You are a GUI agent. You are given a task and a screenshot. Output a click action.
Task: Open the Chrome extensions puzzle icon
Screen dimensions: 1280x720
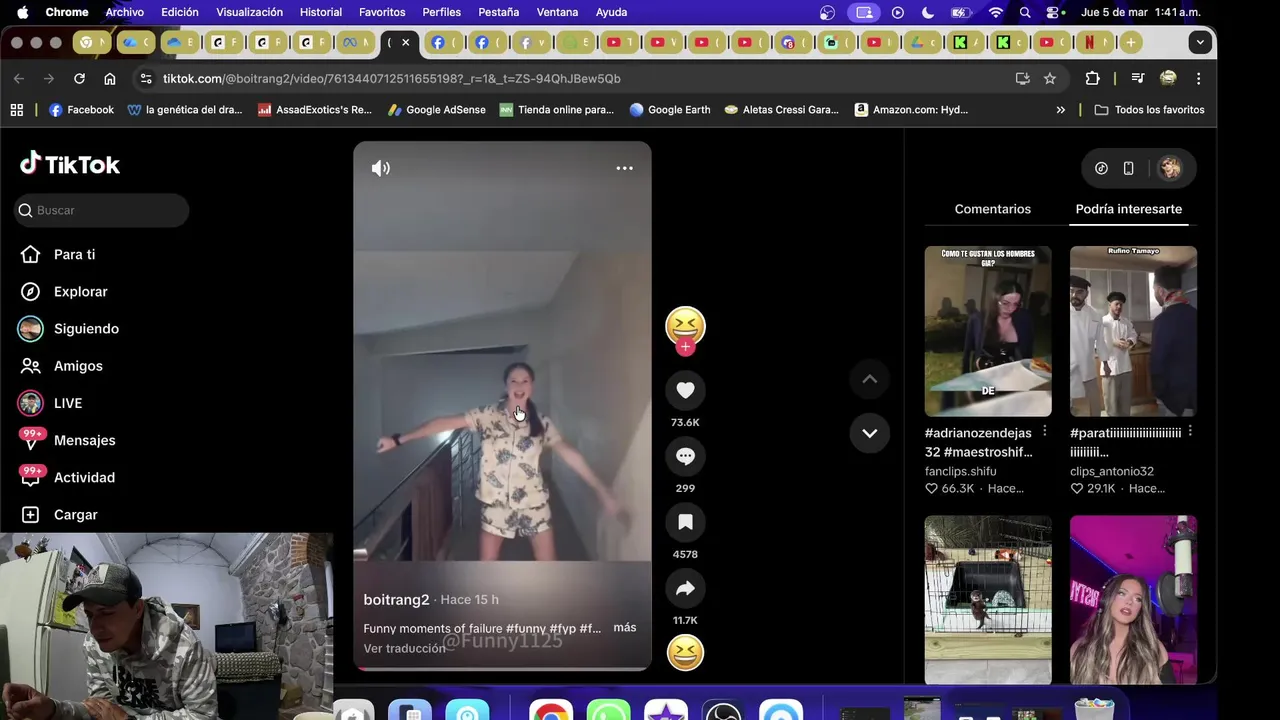1092,78
